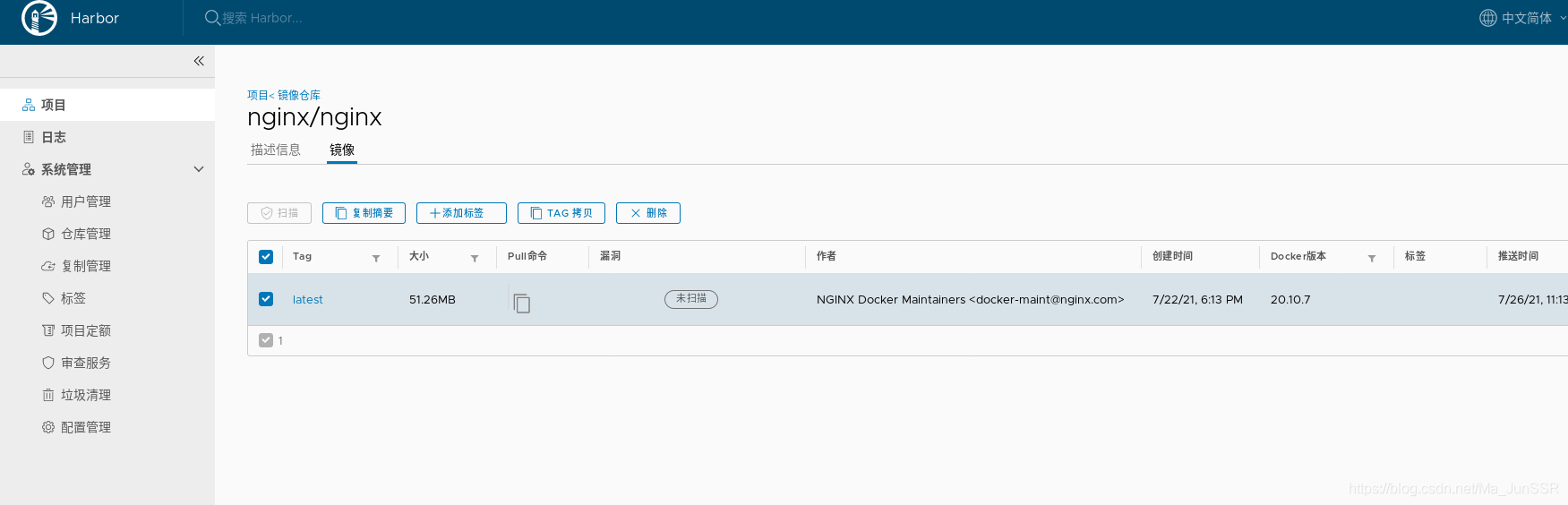1568x505 pixels.
Task: Click the 搜索 Harbor search field
Action: click(262, 18)
